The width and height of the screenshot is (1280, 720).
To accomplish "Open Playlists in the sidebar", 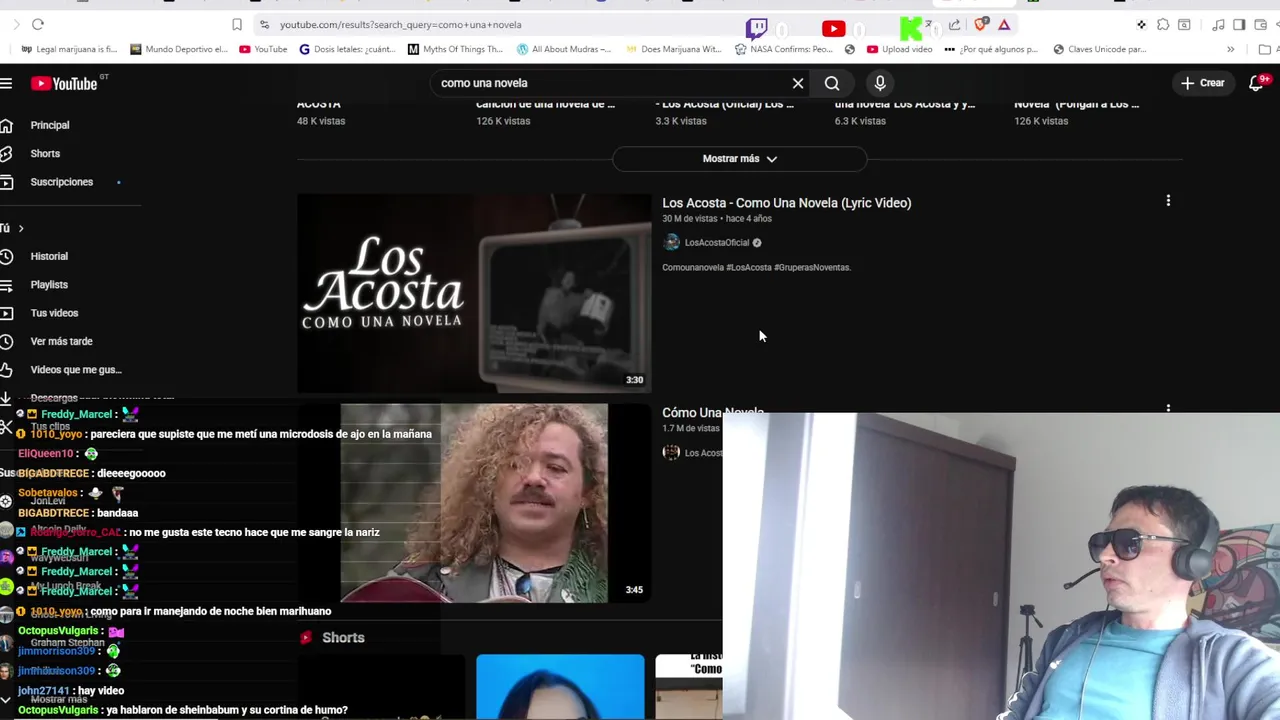I will [x=49, y=285].
